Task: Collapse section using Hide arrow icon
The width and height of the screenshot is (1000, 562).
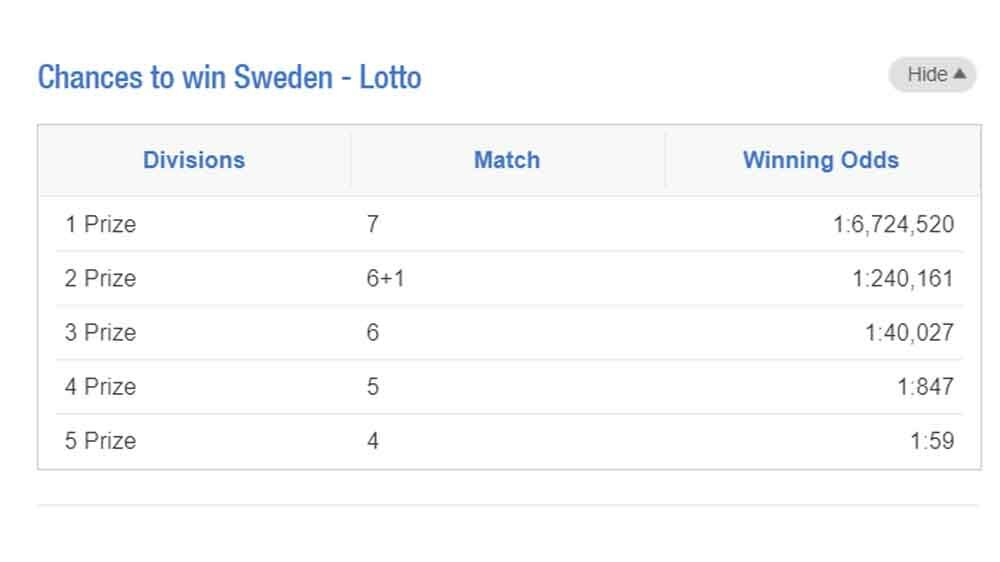Action: click(x=959, y=75)
